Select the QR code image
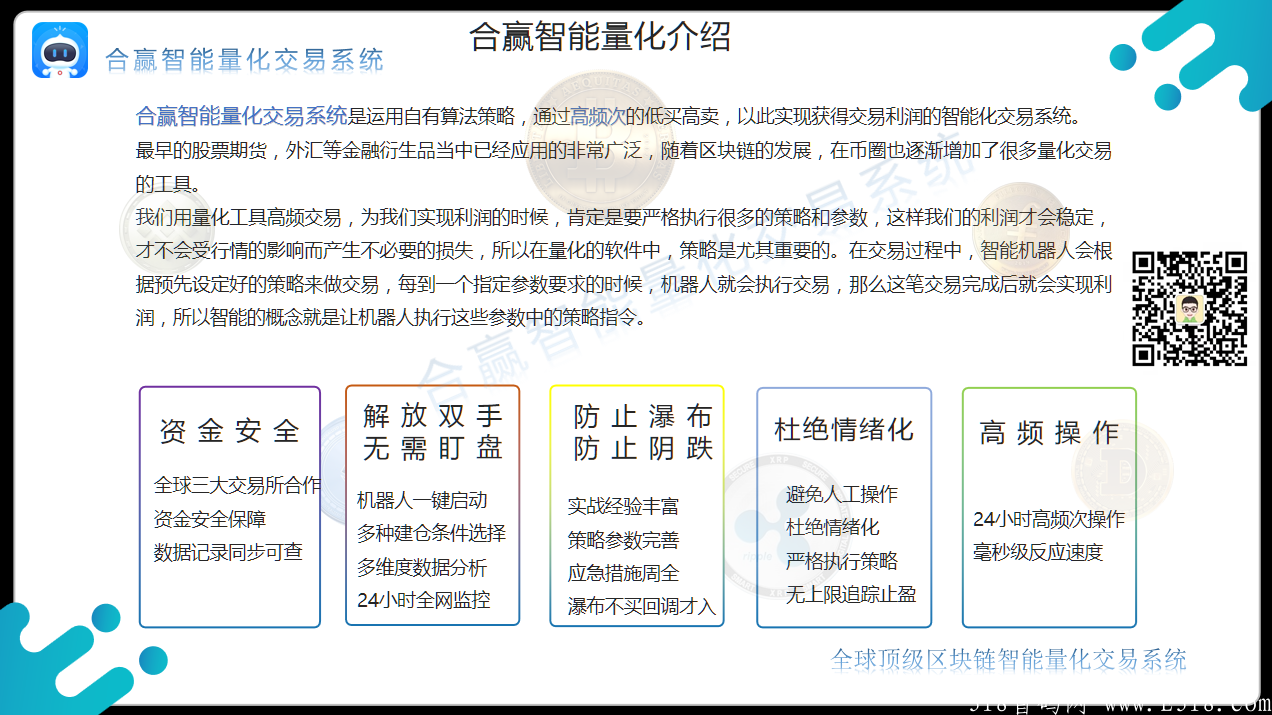 point(1190,308)
